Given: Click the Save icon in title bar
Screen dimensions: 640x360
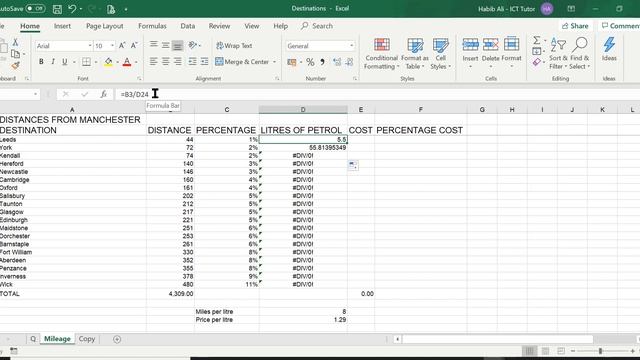Looking at the screenshot, I should point(57,9).
